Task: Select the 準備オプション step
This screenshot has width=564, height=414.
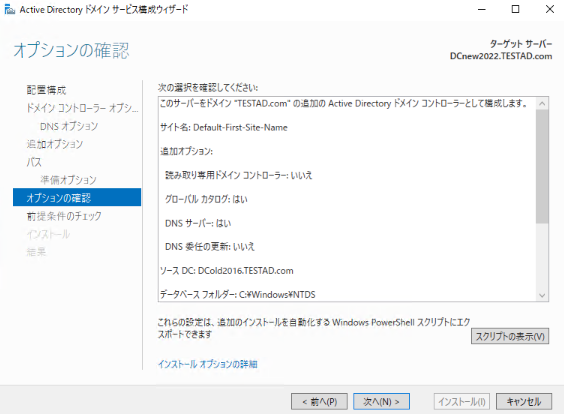Action: 68,180
